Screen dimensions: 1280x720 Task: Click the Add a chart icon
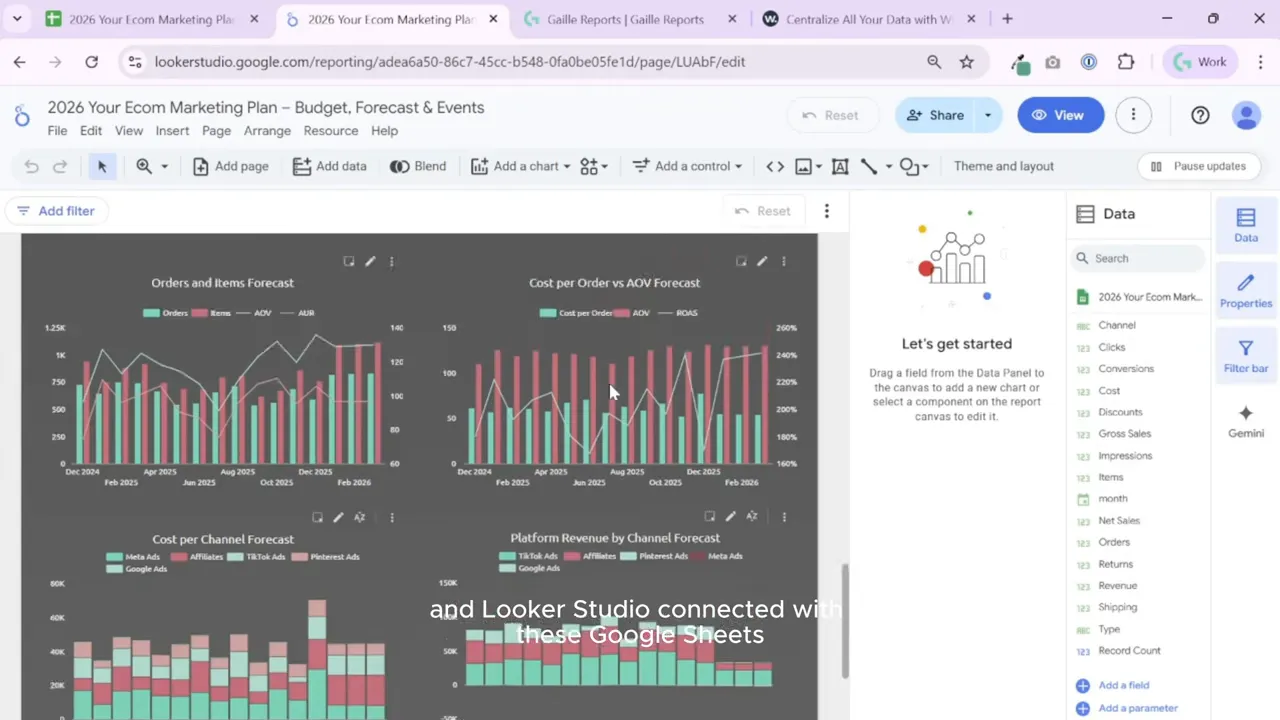pyautogui.click(x=480, y=166)
